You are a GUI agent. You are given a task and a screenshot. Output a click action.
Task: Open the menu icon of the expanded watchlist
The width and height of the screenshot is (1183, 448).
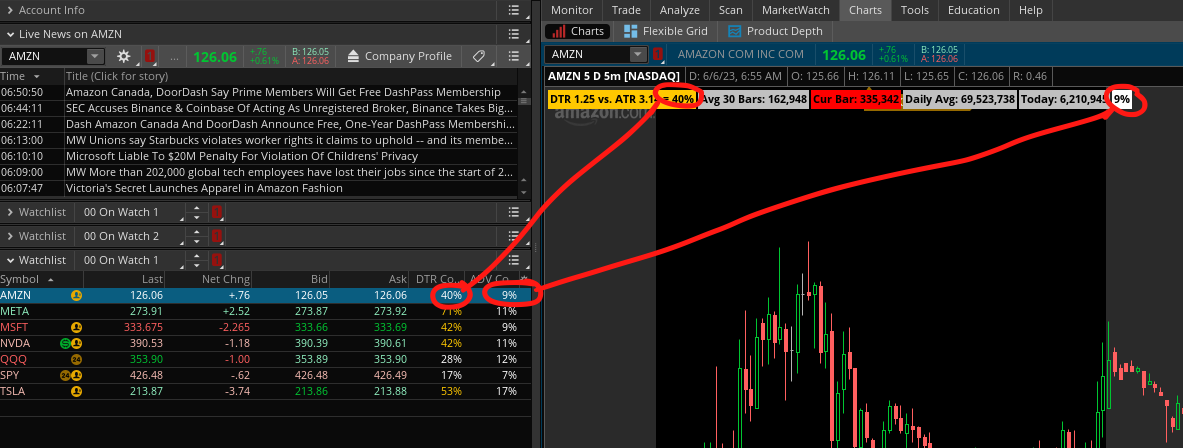[x=514, y=260]
